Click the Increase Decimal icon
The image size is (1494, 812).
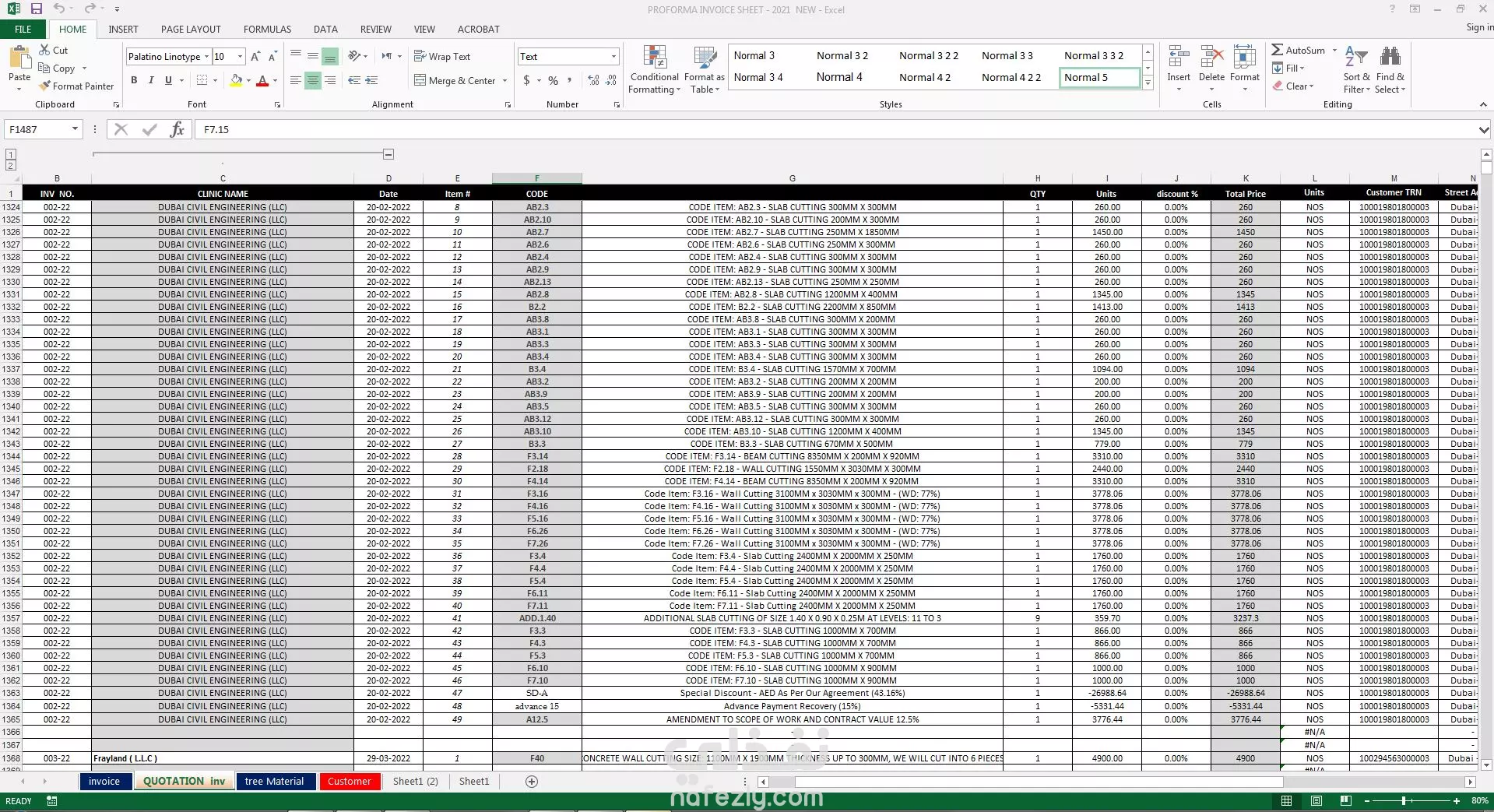594,80
